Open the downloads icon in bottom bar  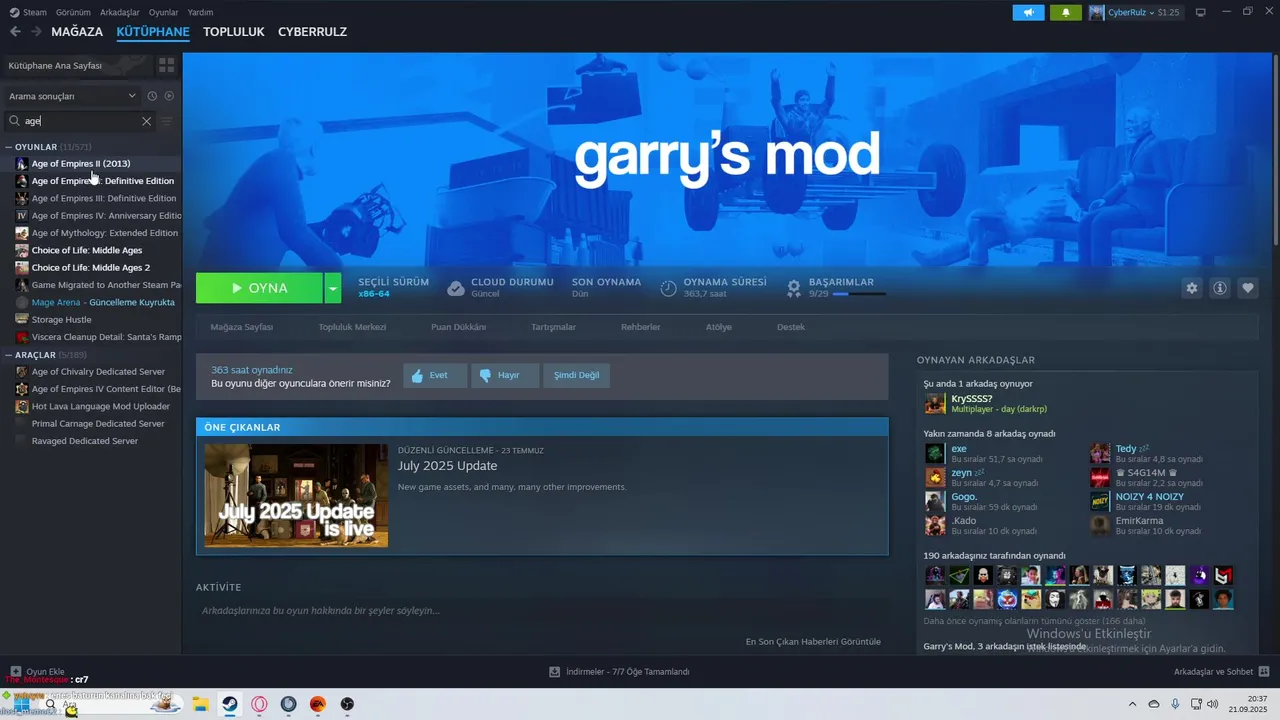tap(555, 672)
